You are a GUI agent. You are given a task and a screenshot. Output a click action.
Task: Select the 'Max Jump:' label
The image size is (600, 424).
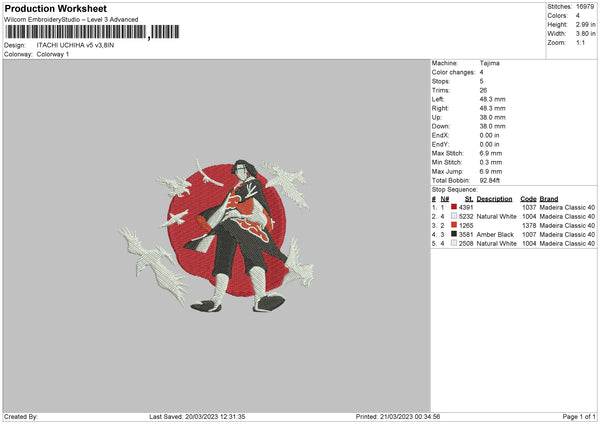(448, 171)
